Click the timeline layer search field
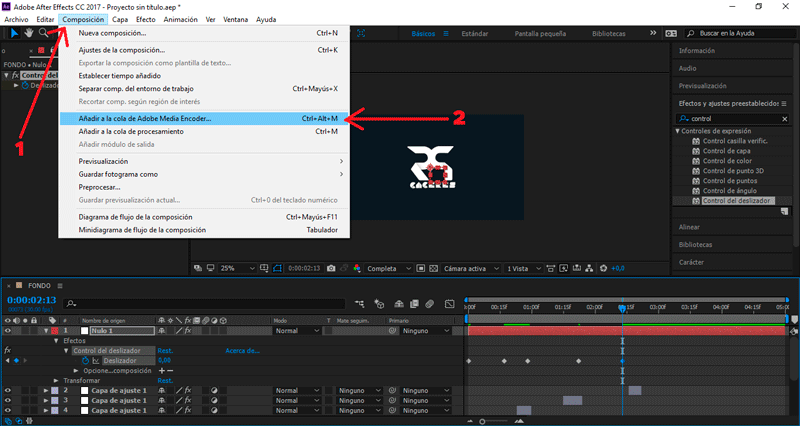This screenshot has width=800, height=426. [204, 304]
